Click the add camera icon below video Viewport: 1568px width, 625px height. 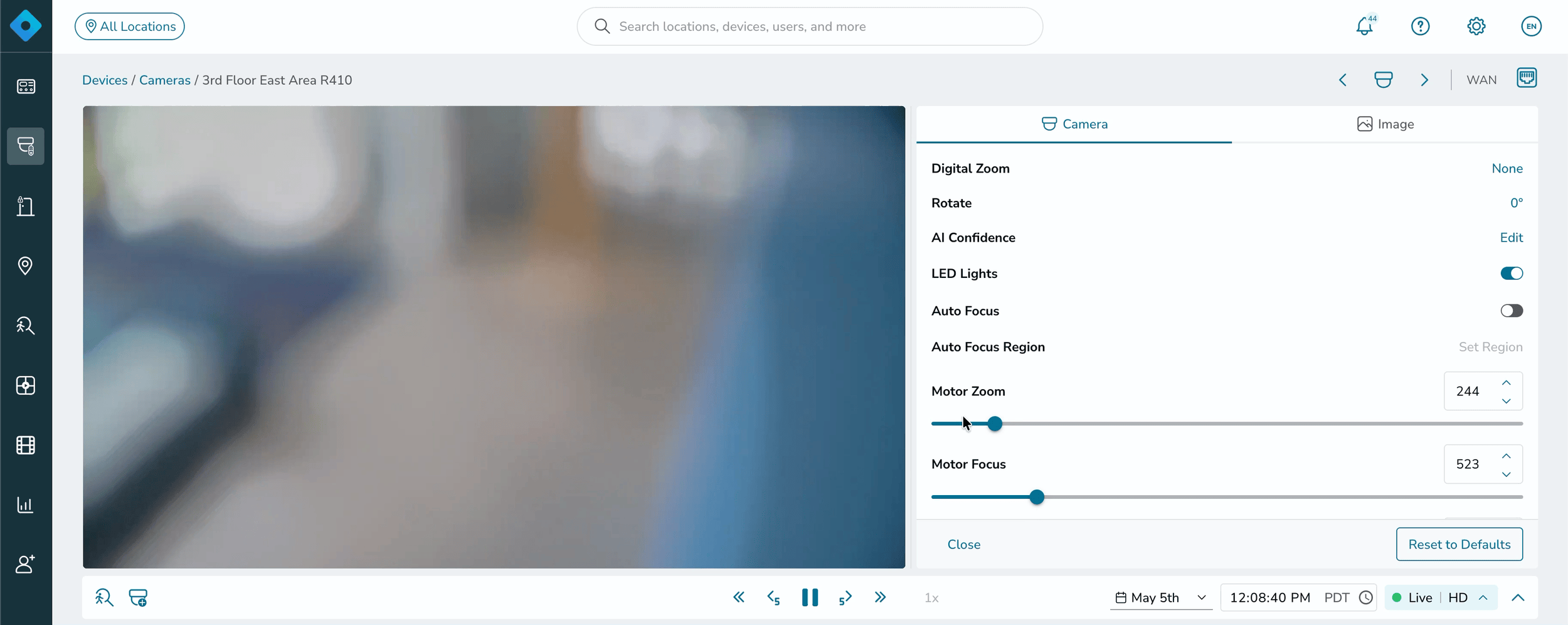(138, 597)
